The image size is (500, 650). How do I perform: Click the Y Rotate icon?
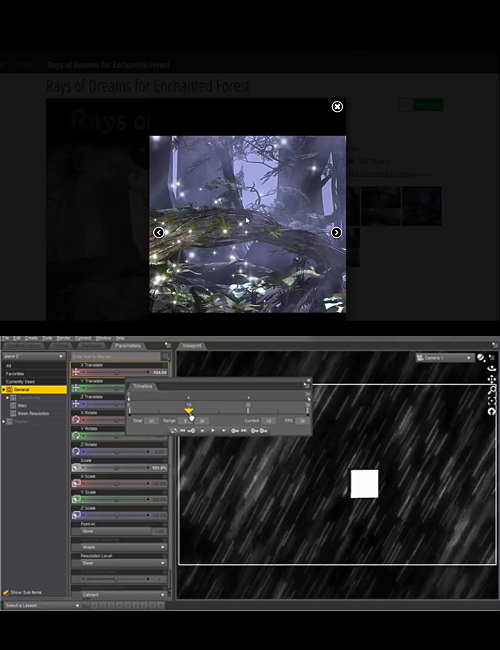coord(76,436)
